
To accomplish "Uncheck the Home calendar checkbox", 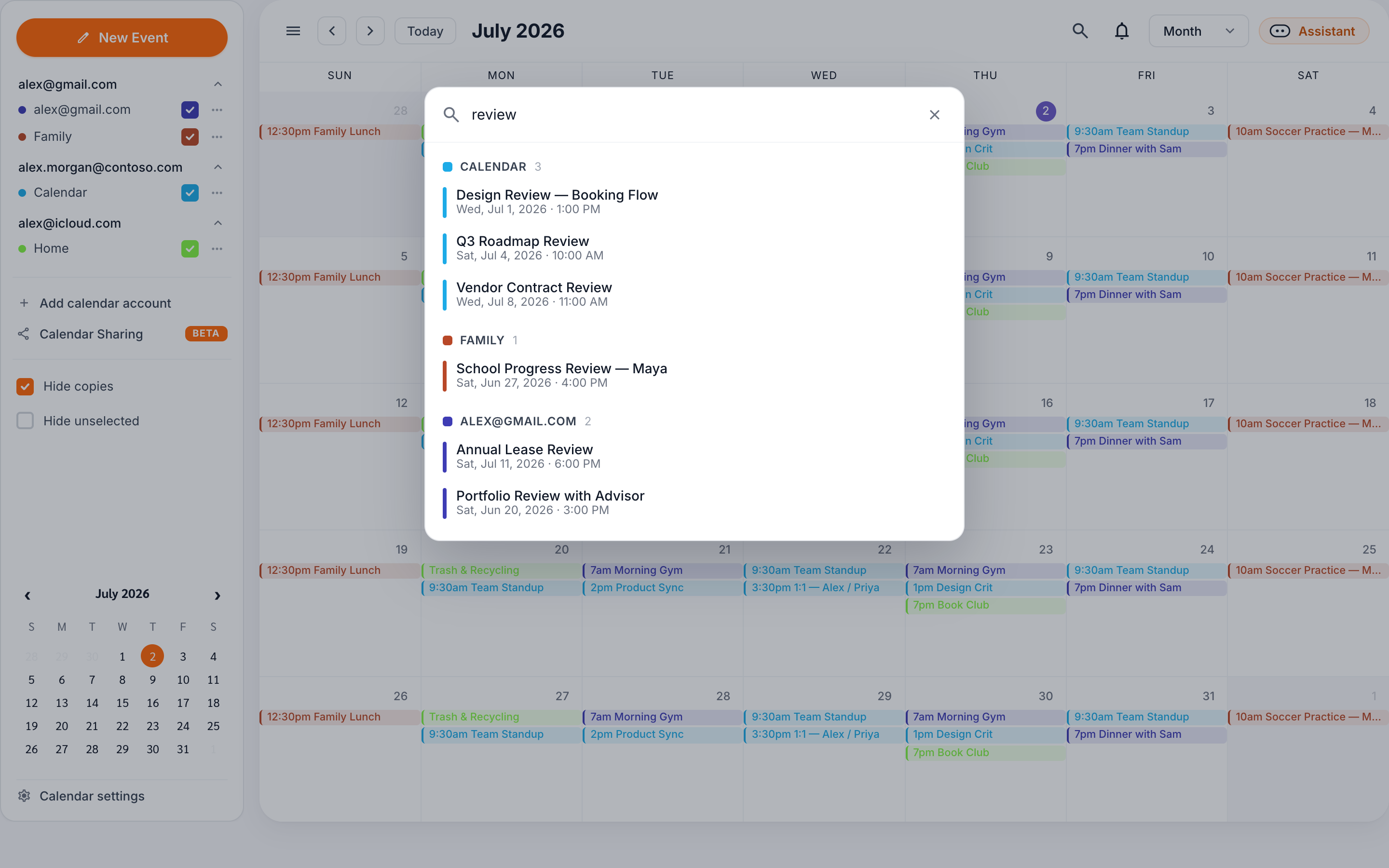I will point(190,248).
